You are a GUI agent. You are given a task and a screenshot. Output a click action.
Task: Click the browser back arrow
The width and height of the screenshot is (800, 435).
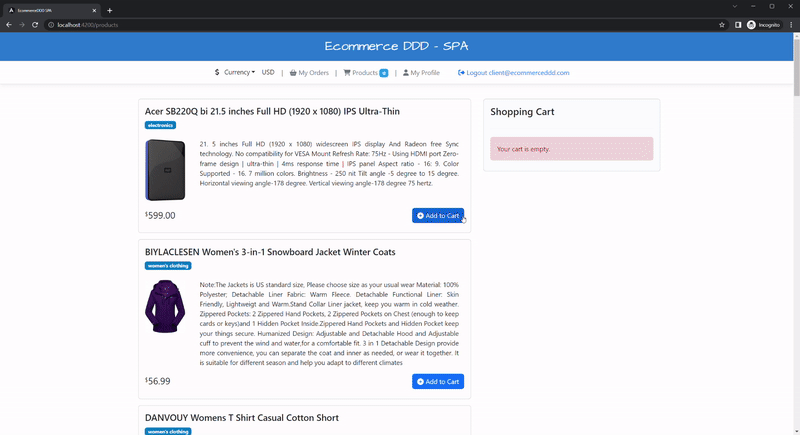click(9, 24)
